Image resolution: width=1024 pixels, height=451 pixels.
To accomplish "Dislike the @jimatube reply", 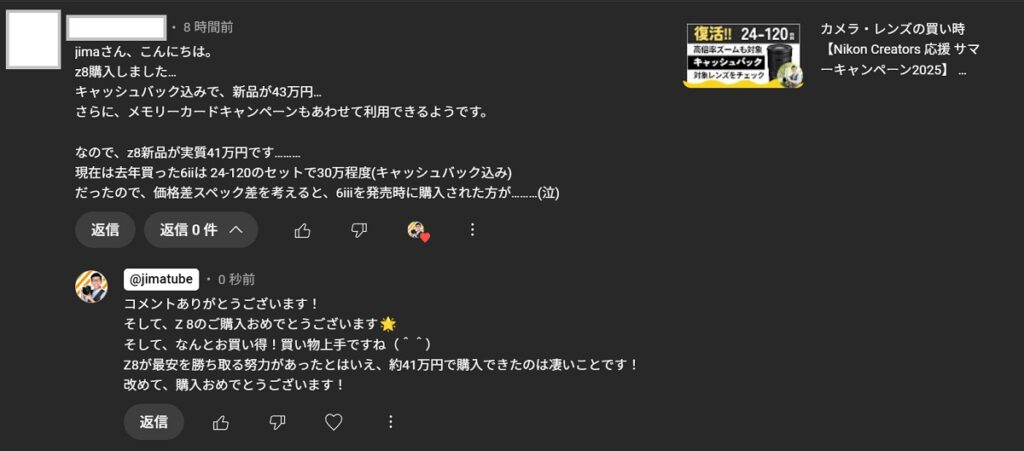I will pyautogui.click(x=278, y=422).
